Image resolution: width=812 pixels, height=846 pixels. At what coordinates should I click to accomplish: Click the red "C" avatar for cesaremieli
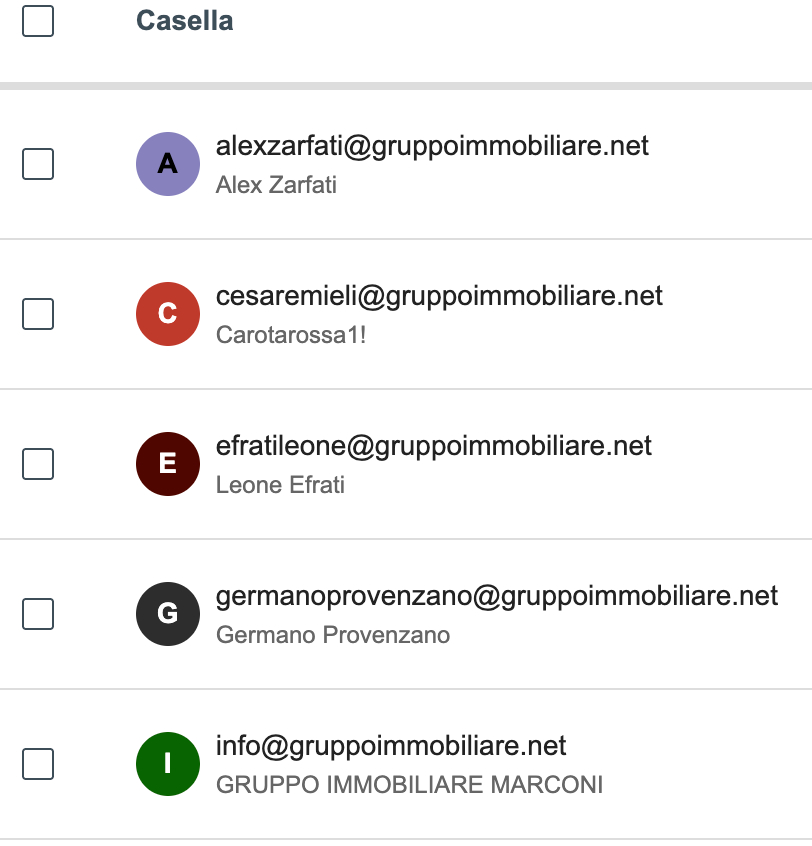tap(168, 314)
